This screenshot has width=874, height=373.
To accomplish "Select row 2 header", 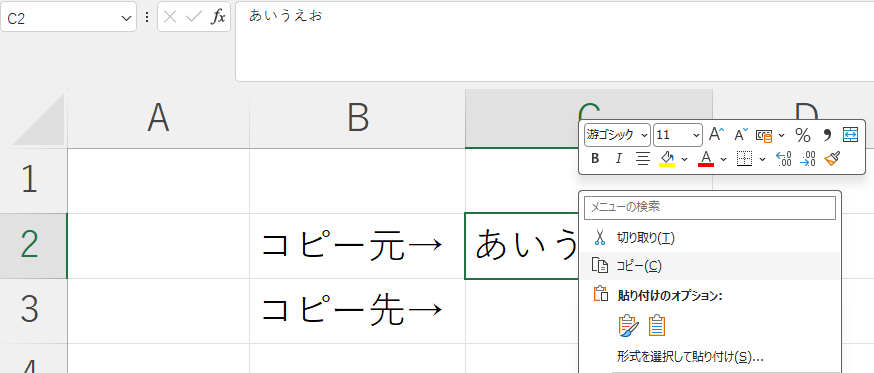I will point(33,246).
